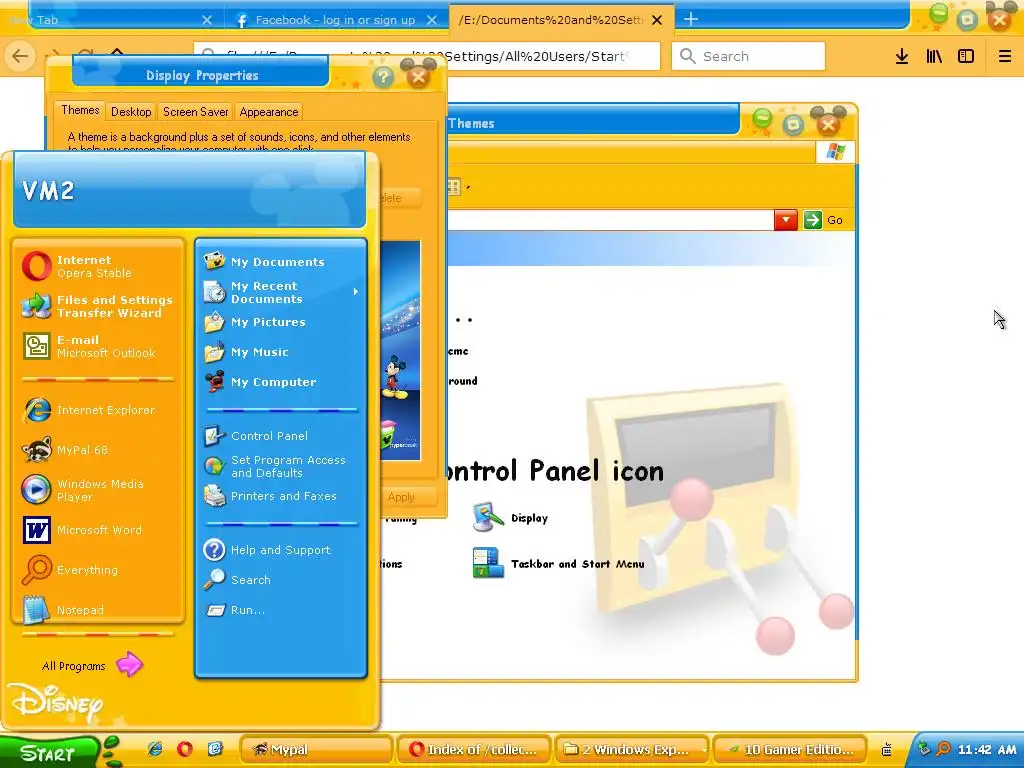The height and width of the screenshot is (768, 1024).
Task: Open browser library icon
Action: coord(934,56)
